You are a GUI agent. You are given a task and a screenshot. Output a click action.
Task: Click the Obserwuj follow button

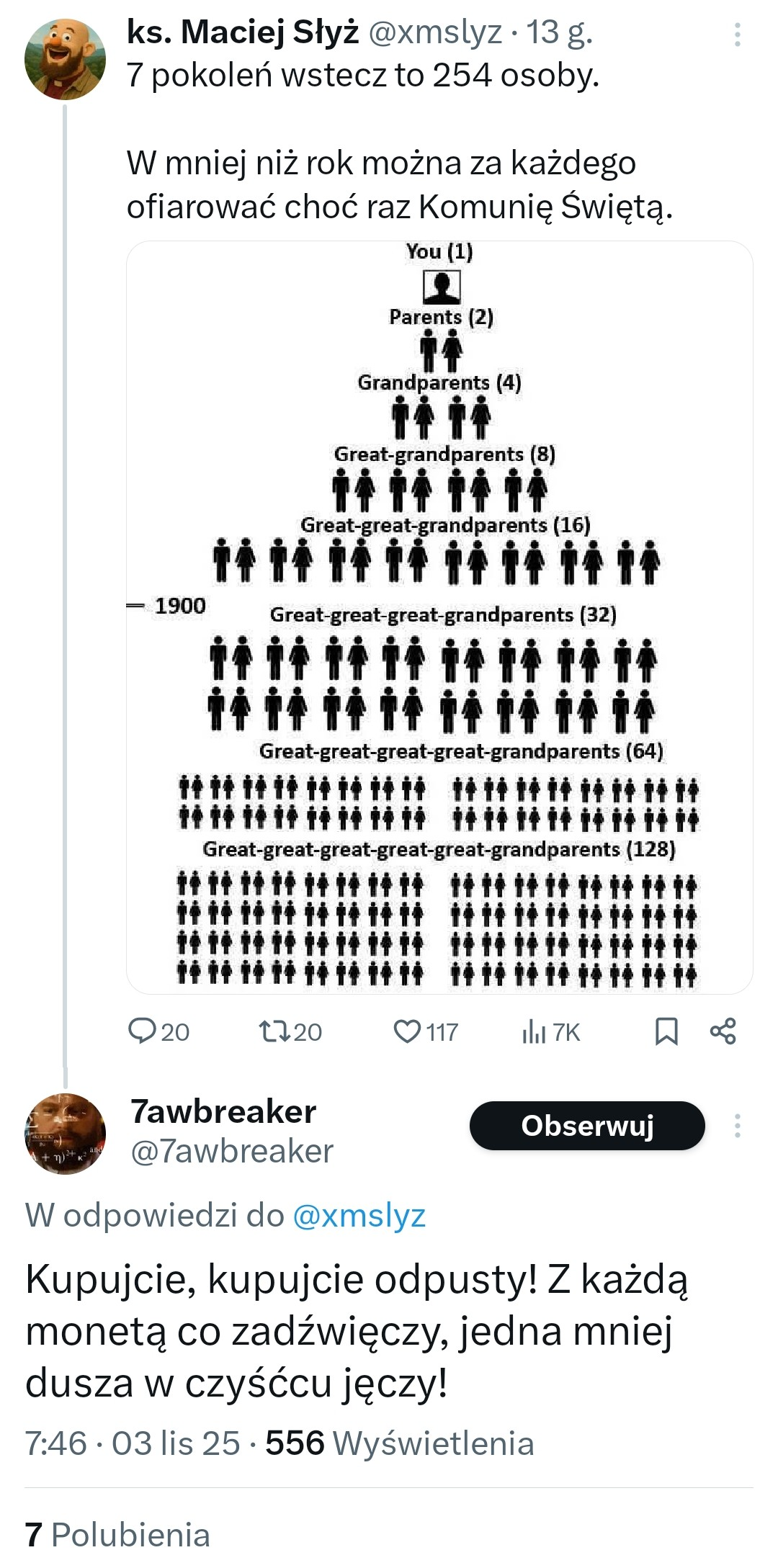pos(587,1126)
